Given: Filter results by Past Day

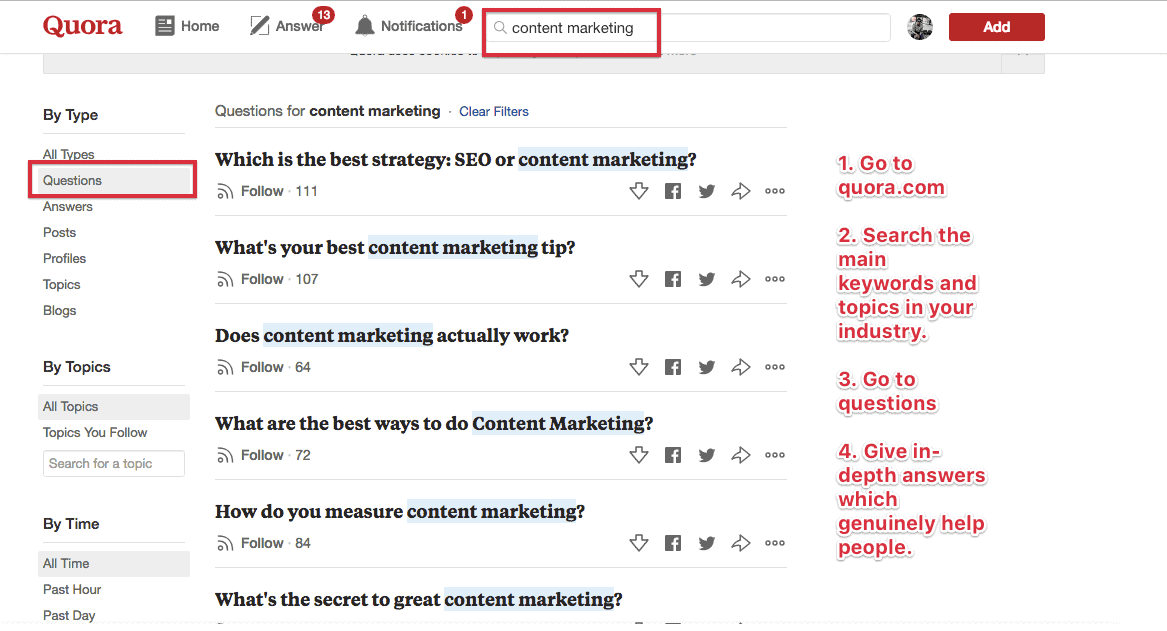Looking at the screenshot, I should click(x=68, y=615).
